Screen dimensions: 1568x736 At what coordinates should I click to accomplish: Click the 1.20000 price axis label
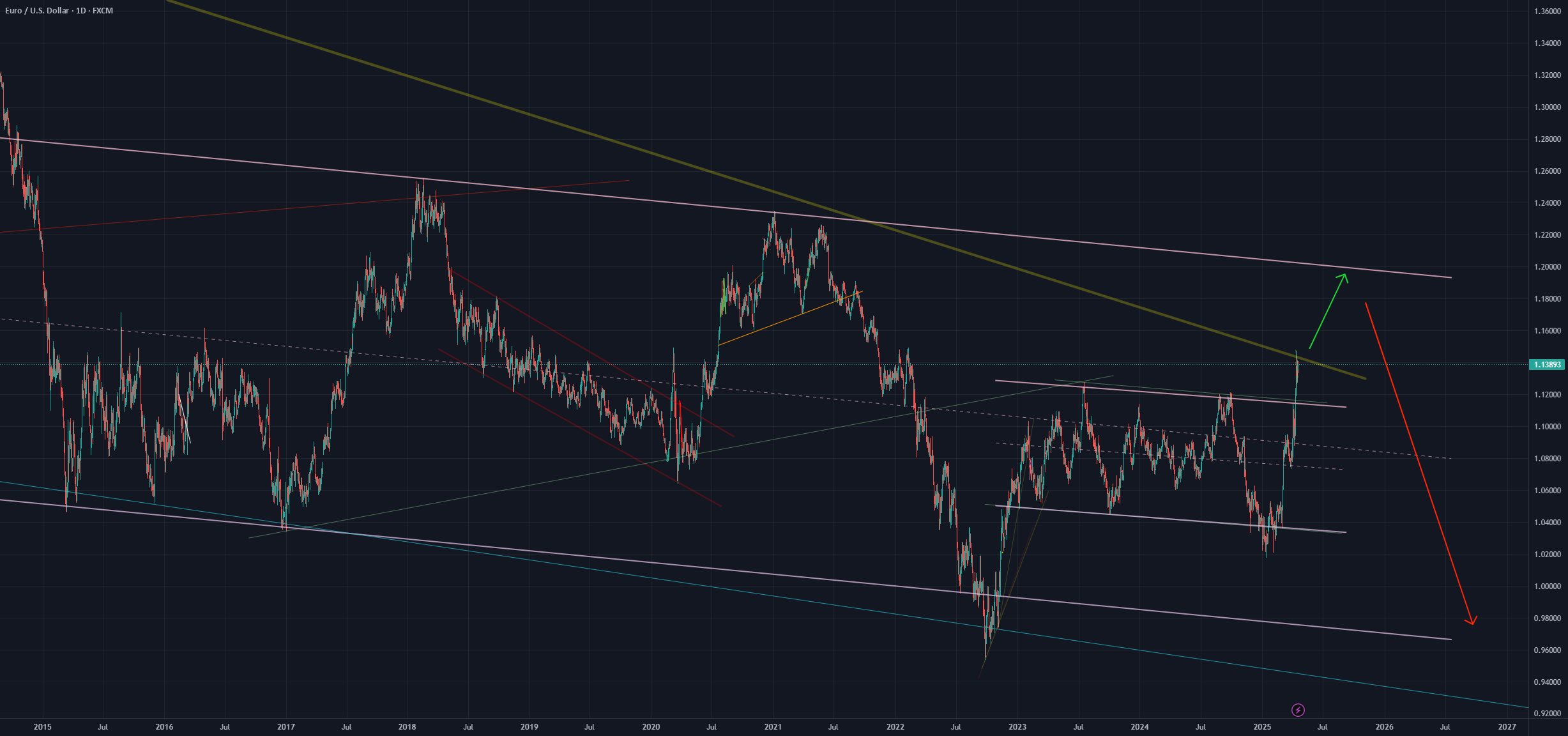(1547, 267)
